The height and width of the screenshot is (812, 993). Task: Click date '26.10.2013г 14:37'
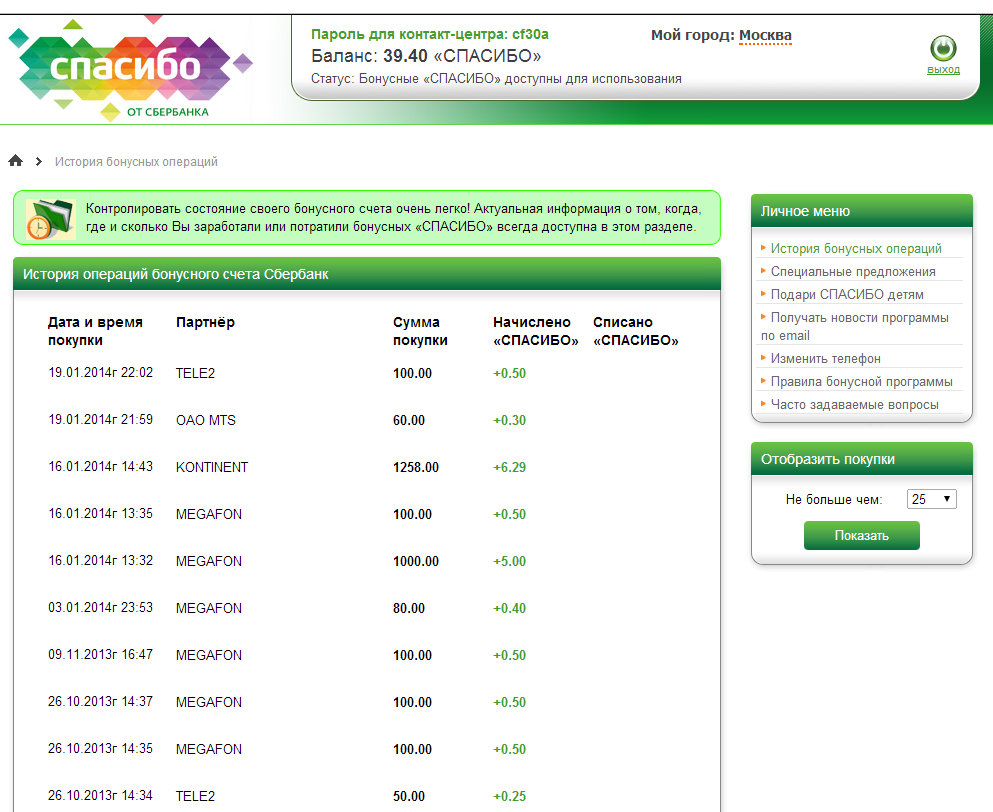click(x=100, y=702)
